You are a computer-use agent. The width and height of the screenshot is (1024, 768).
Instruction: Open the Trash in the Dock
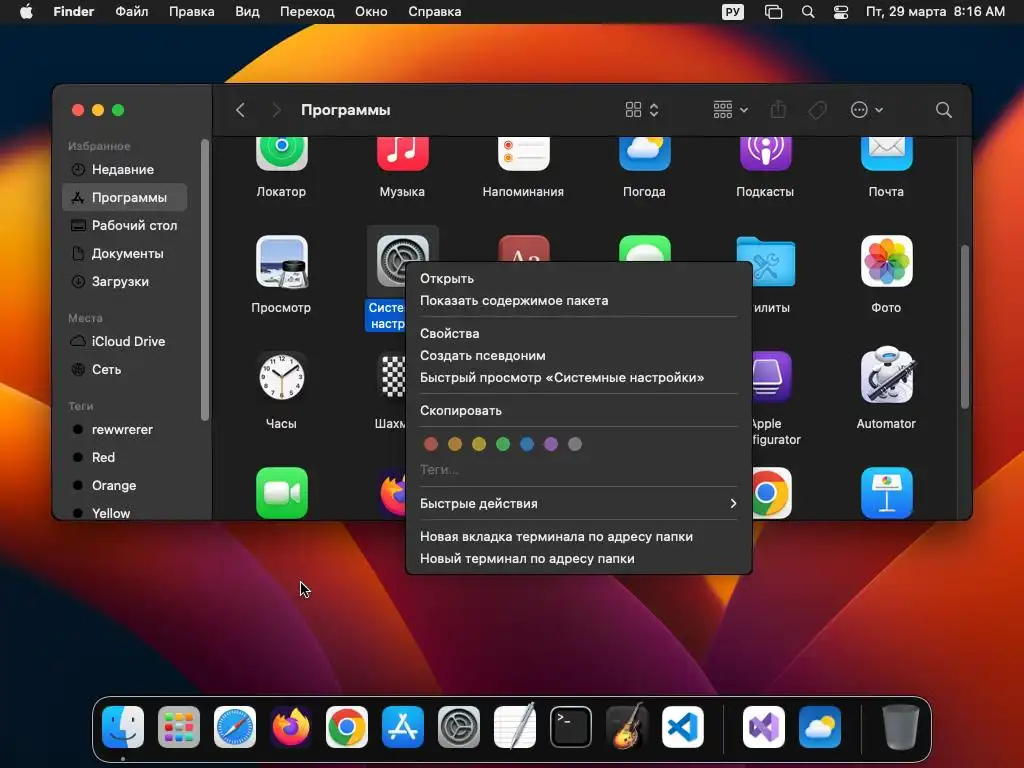(x=901, y=727)
